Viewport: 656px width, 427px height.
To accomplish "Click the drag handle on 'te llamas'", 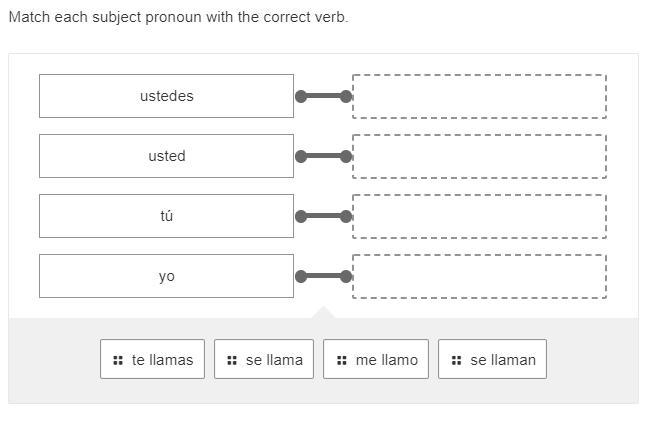I will click(118, 360).
